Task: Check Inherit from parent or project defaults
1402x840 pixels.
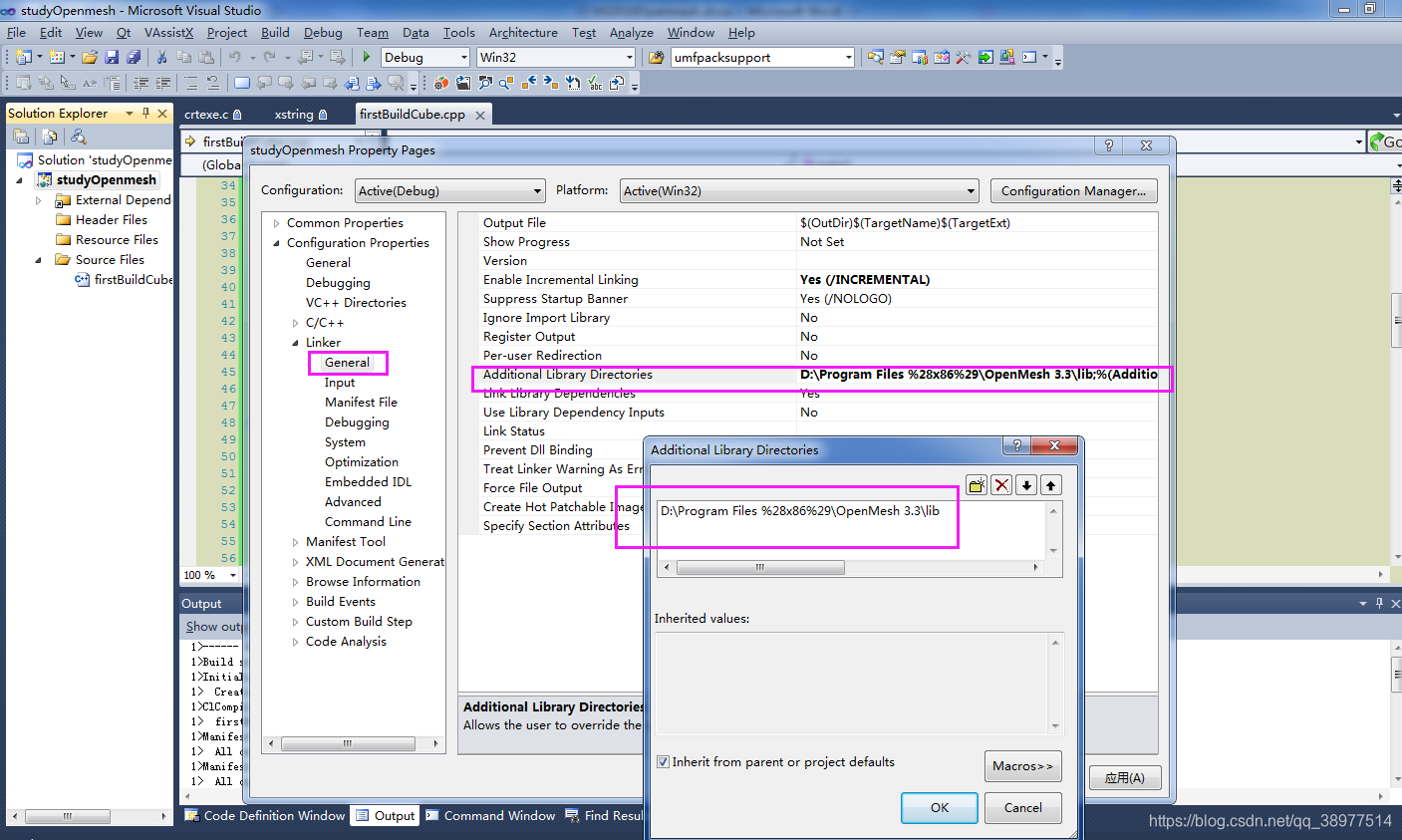Action: (663, 762)
